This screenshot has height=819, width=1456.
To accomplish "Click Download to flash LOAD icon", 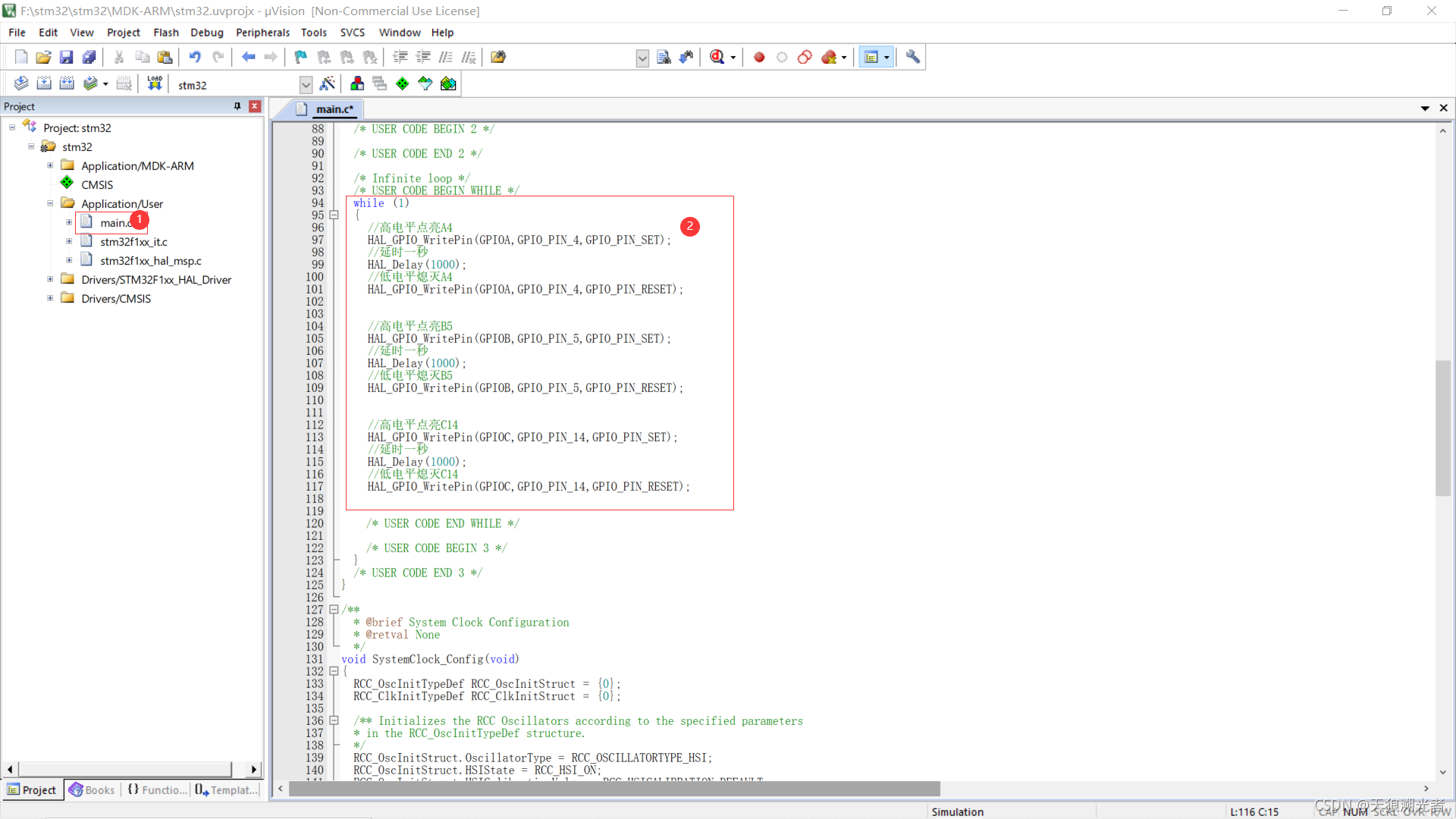I will pyautogui.click(x=155, y=83).
